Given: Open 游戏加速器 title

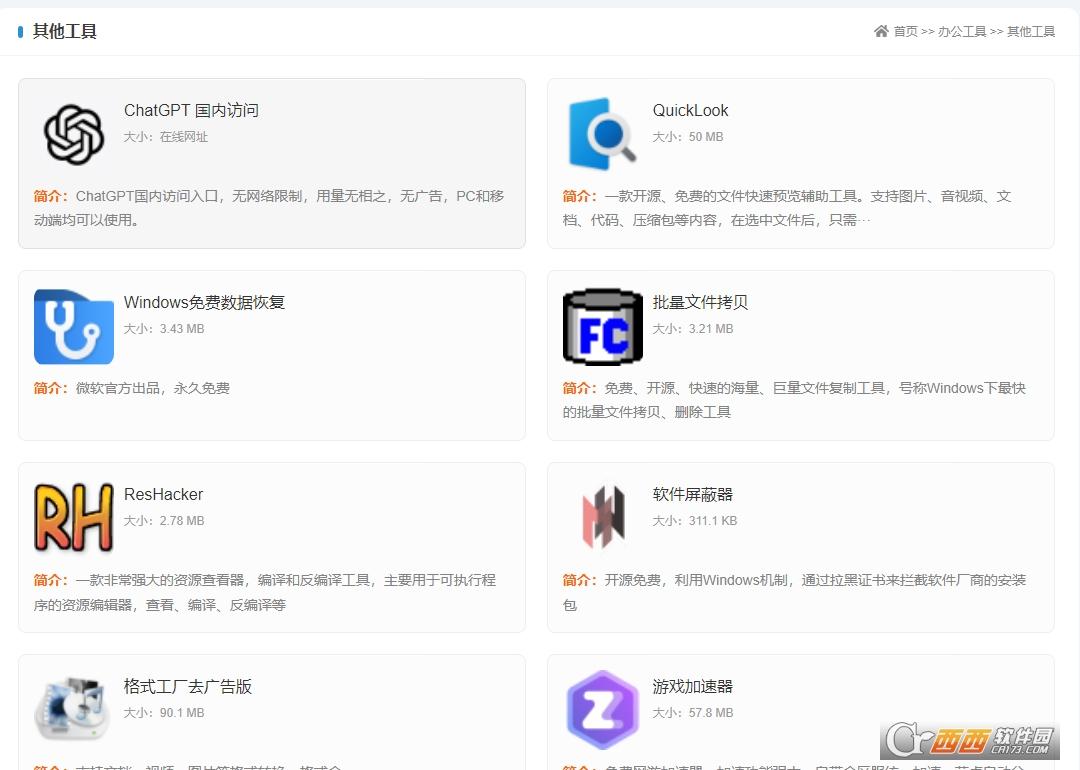Looking at the screenshot, I should click(693, 687).
